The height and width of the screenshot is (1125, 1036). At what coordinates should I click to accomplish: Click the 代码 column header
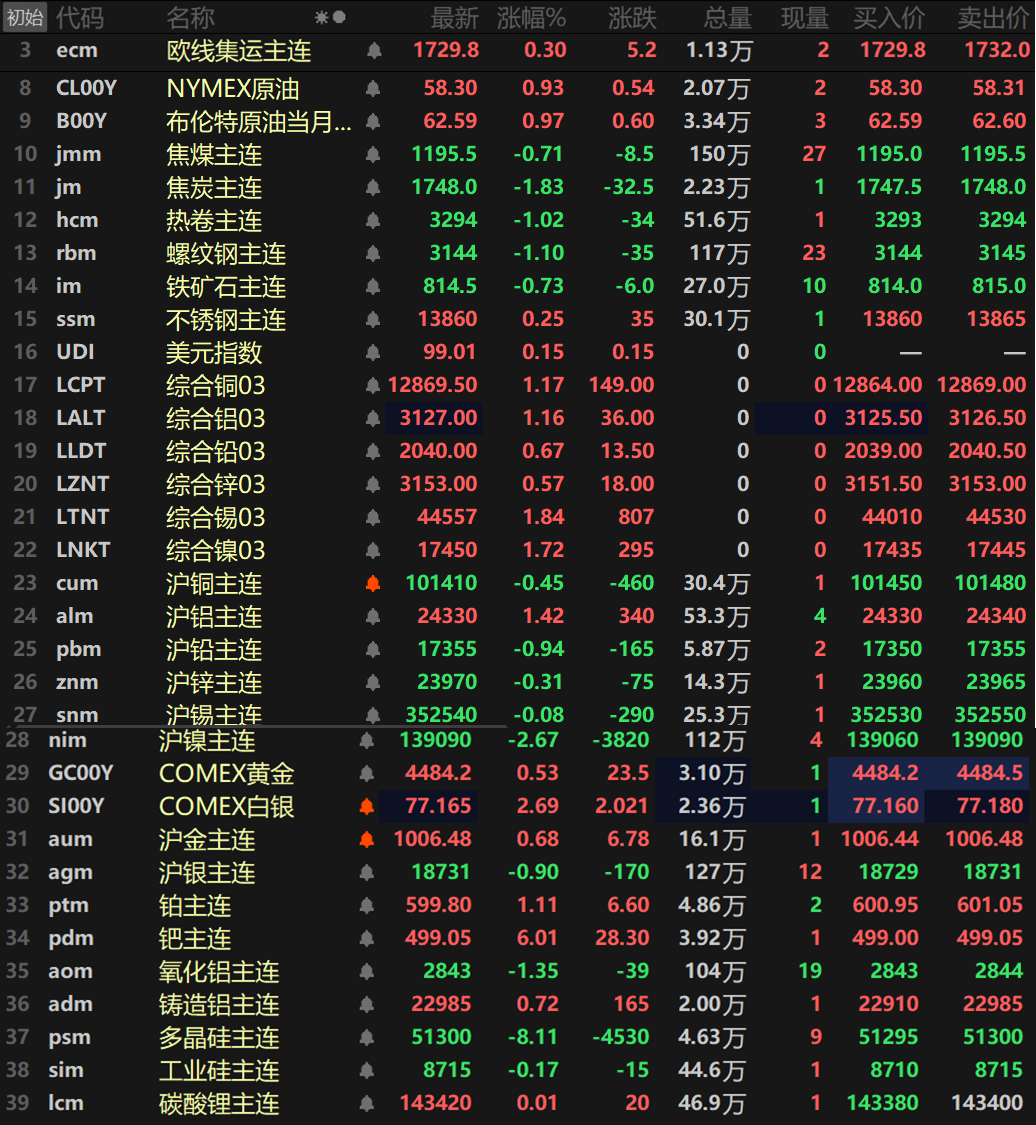click(79, 17)
